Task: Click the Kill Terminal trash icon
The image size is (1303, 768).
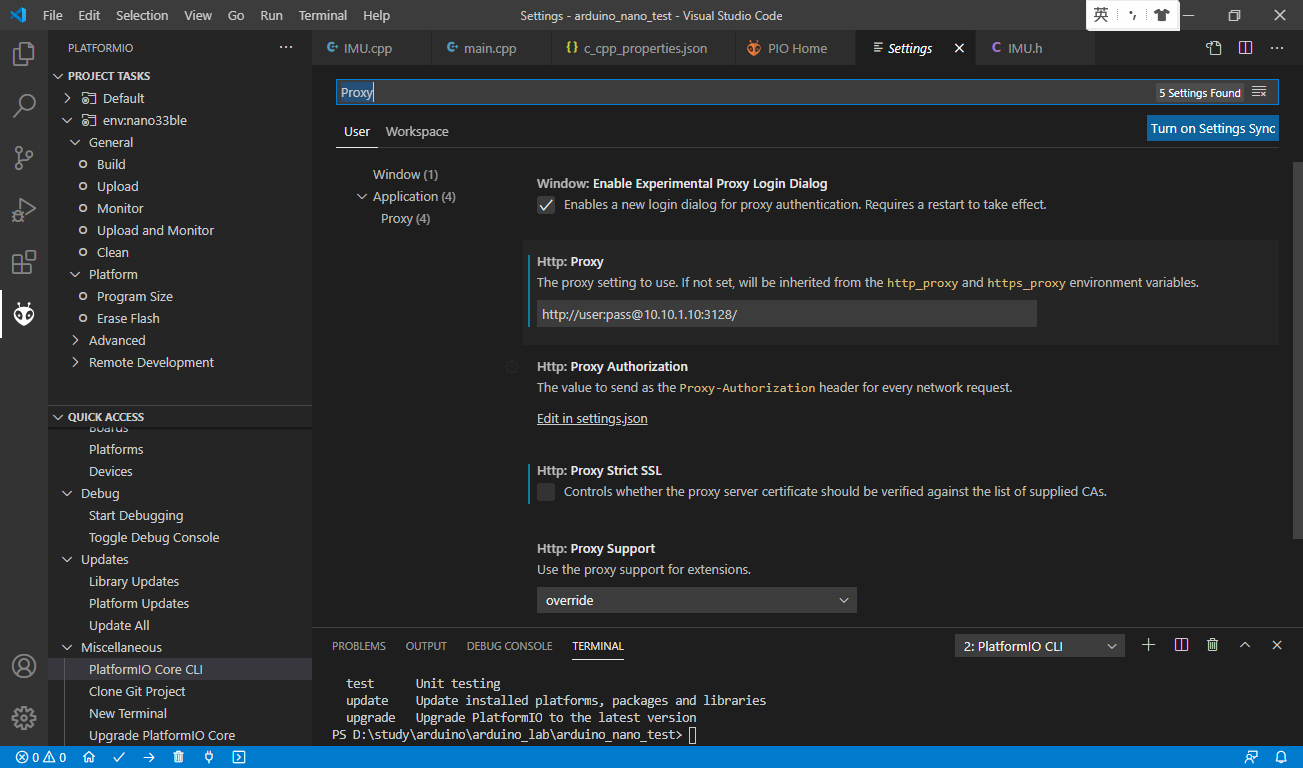Action: (1212, 645)
